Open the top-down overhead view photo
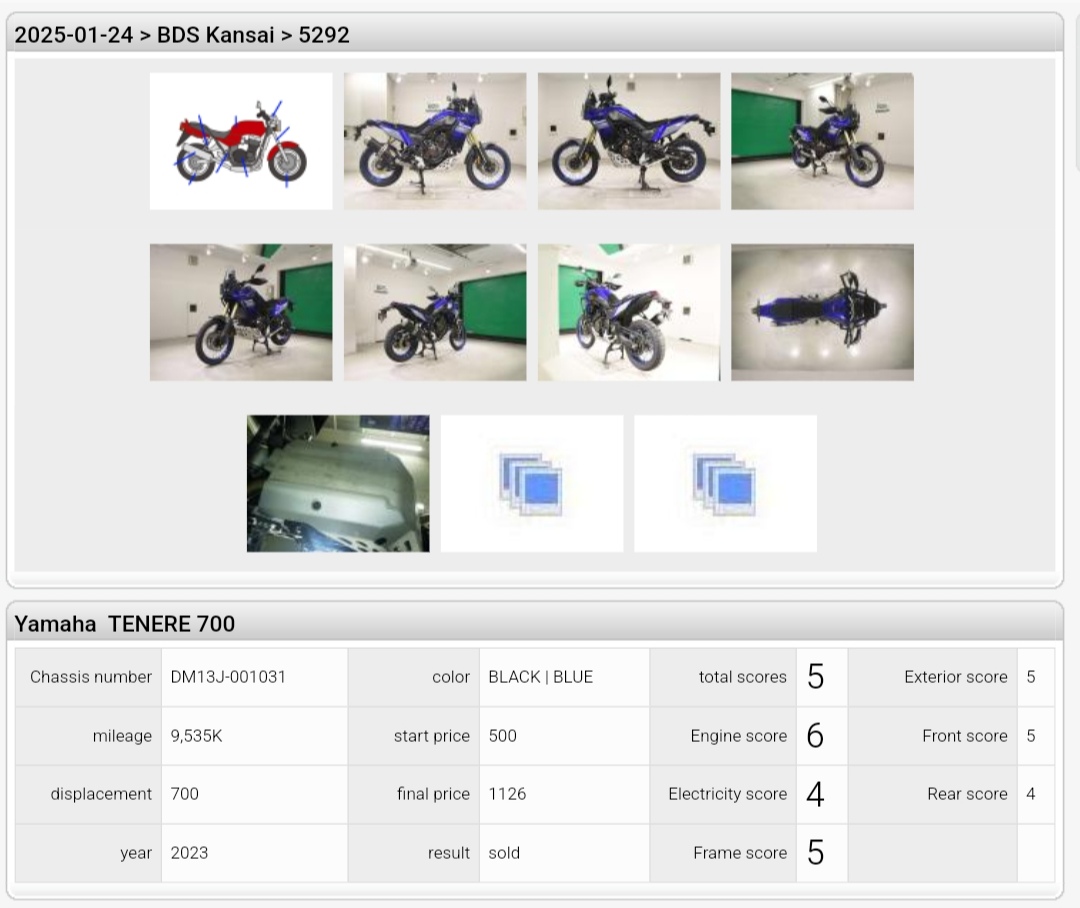 [822, 312]
